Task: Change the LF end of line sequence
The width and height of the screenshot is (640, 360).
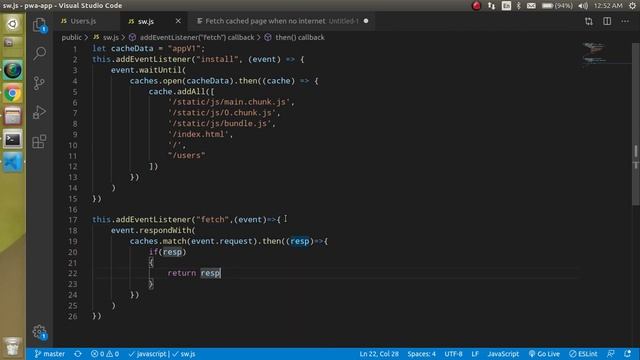Action: [x=475, y=354]
